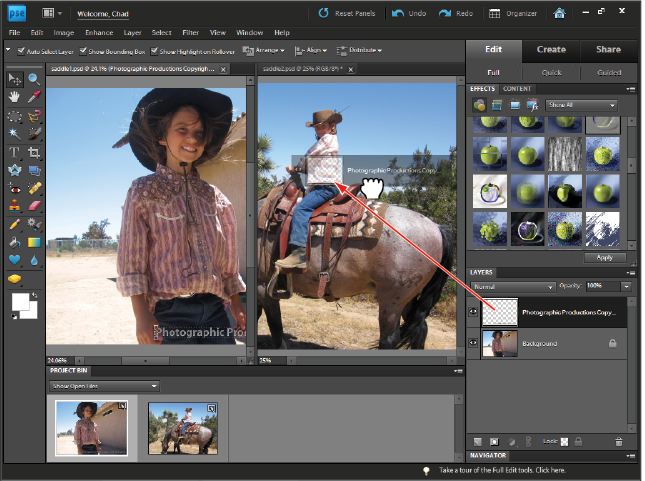The image size is (645, 481).
Task: Open the Enhance menu
Action: (x=99, y=33)
